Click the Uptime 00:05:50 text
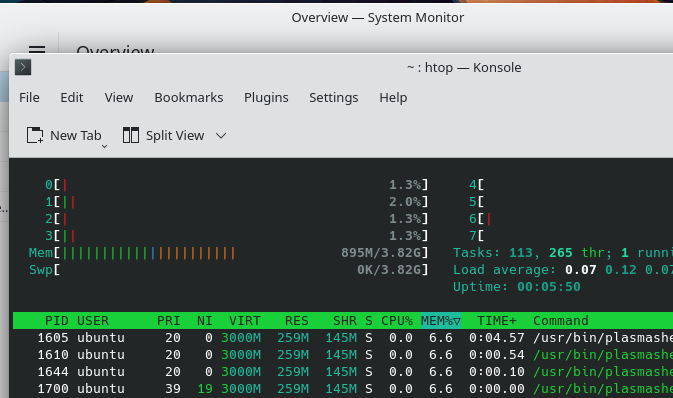The height and width of the screenshot is (398, 673). [517, 287]
